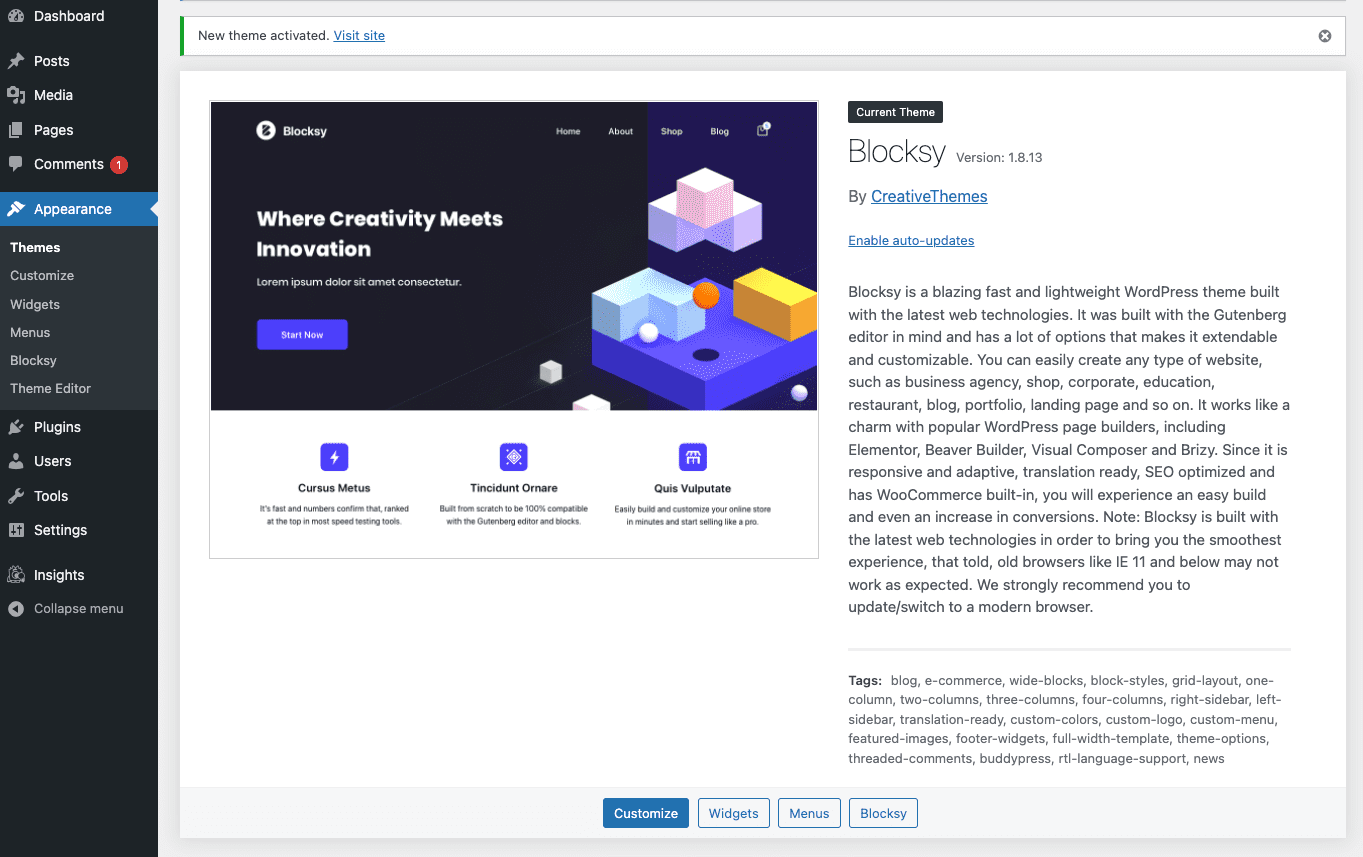Click the Comments speech bubble icon
The height and width of the screenshot is (857, 1363).
pyautogui.click(x=16, y=164)
